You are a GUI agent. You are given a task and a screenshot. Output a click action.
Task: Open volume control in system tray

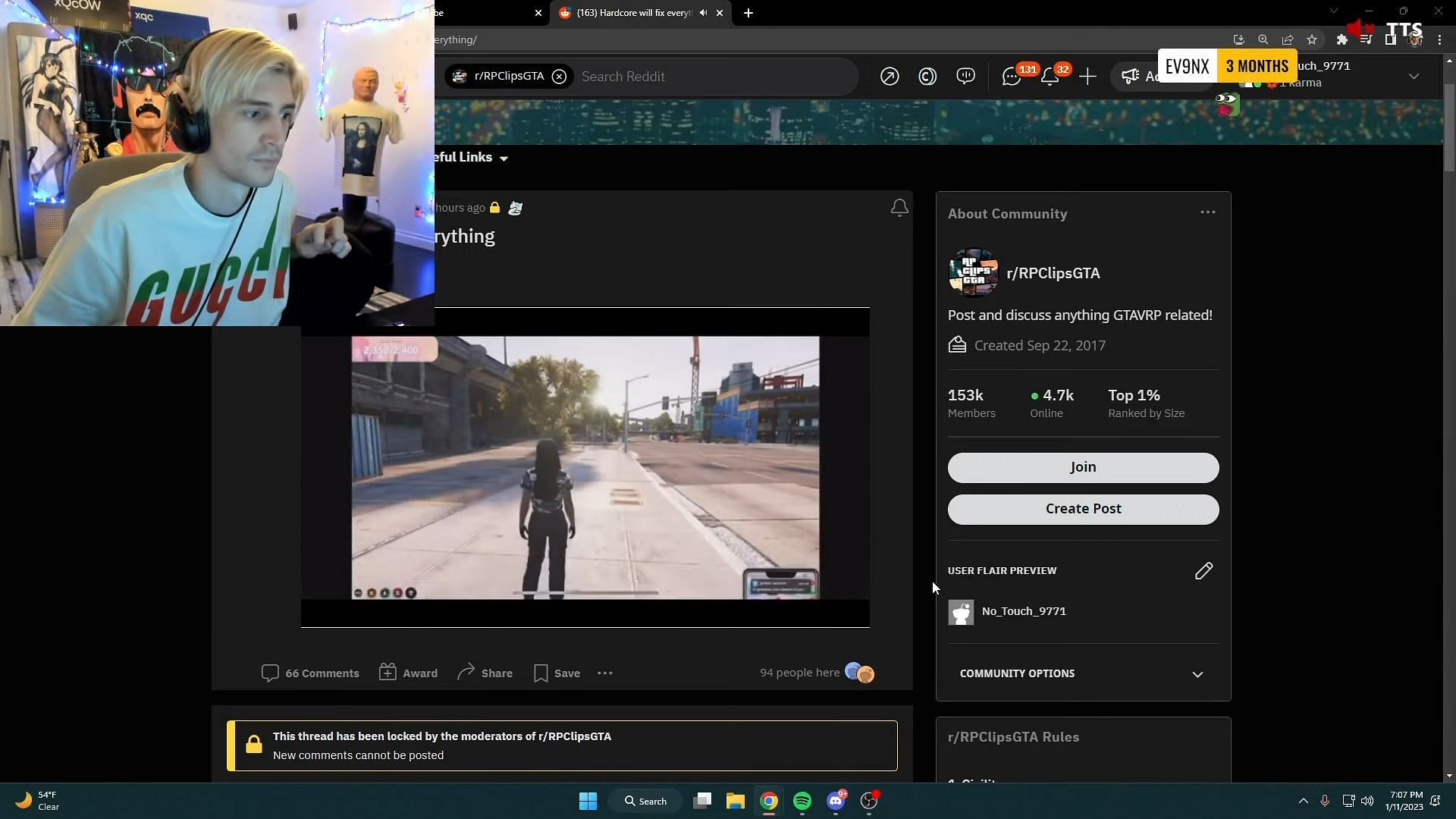[1367, 801]
